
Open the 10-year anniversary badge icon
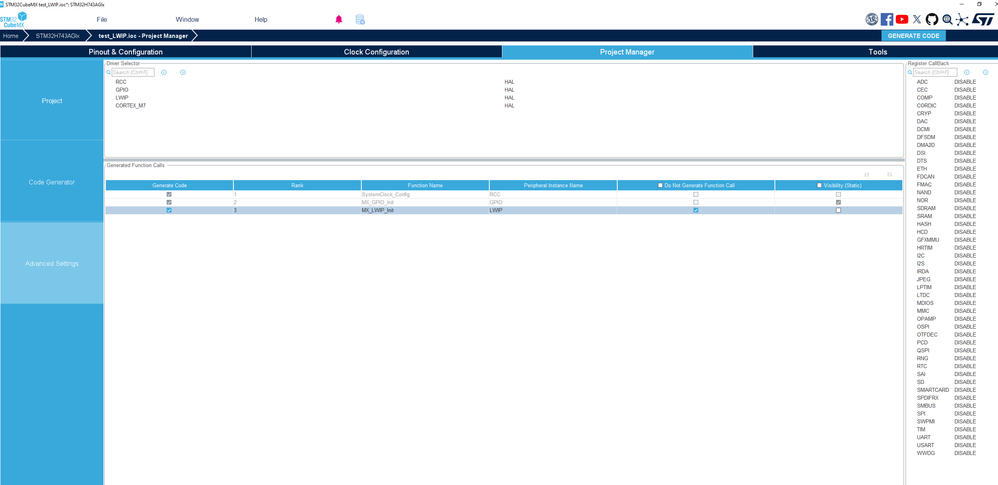point(872,20)
